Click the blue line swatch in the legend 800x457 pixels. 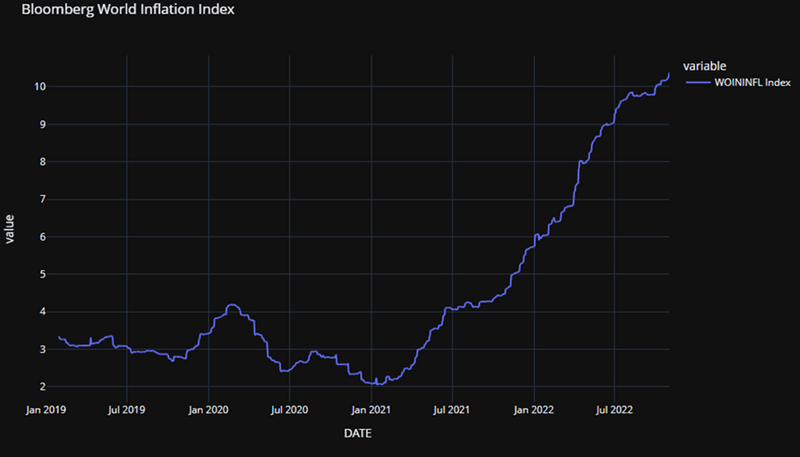click(x=693, y=83)
